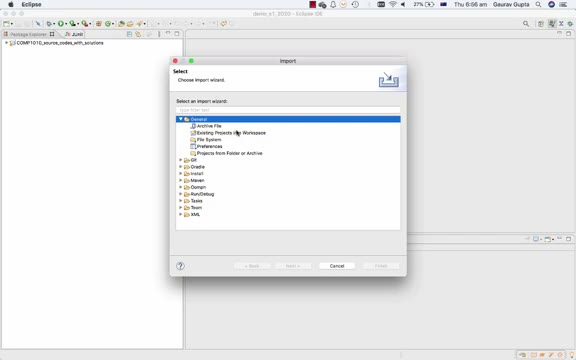The width and height of the screenshot is (576, 360).
Task: Click the Open Perspective icon
Action: pos(541,24)
